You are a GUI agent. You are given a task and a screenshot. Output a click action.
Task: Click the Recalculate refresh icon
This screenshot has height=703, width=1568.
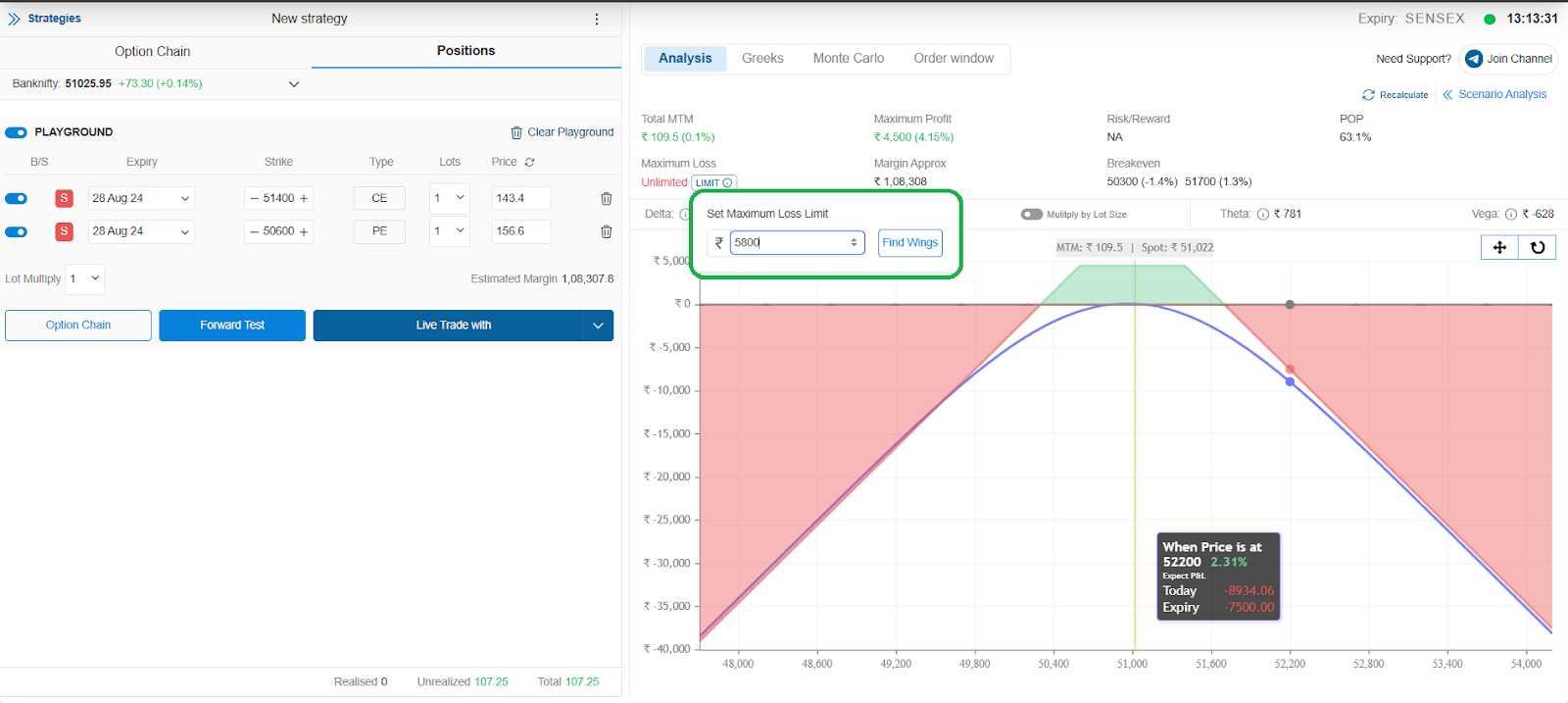(1368, 95)
